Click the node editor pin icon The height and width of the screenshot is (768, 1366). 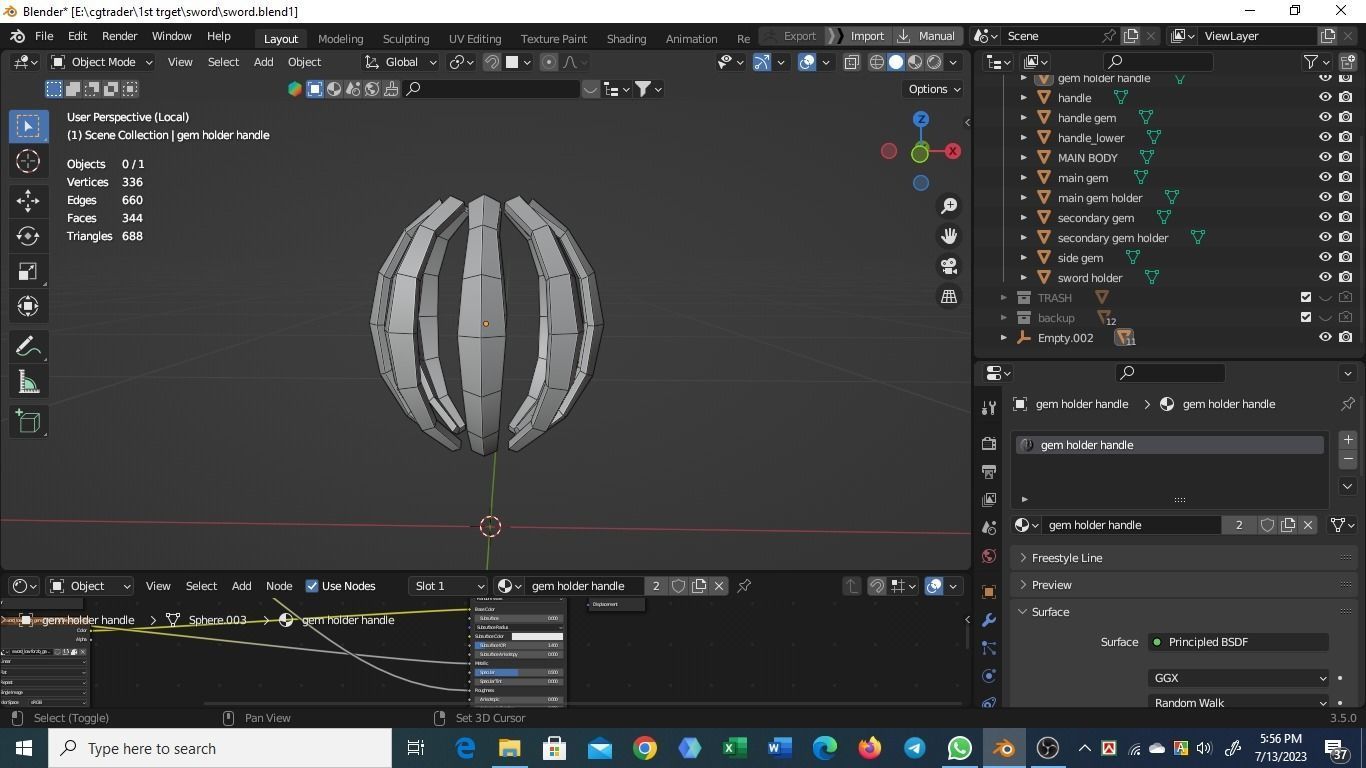point(744,586)
